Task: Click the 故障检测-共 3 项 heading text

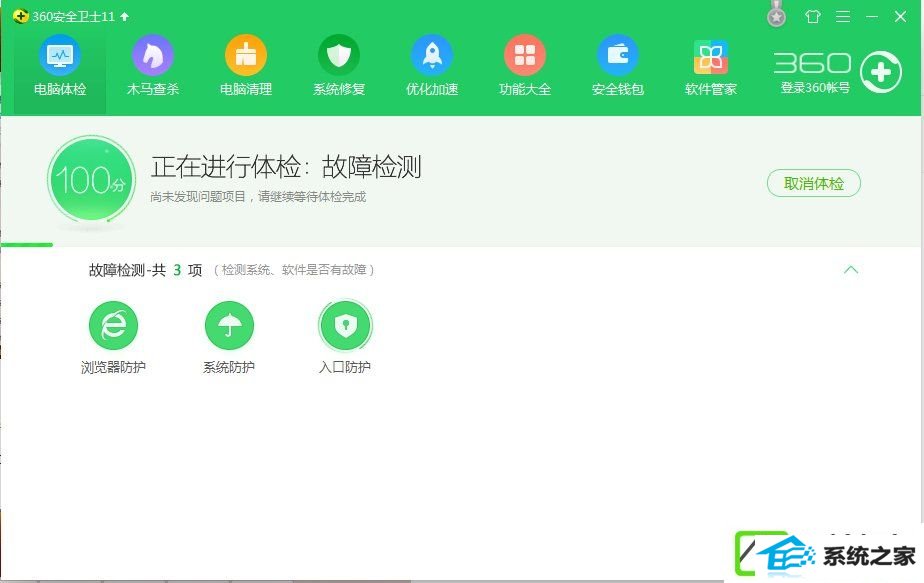Action: (146, 270)
